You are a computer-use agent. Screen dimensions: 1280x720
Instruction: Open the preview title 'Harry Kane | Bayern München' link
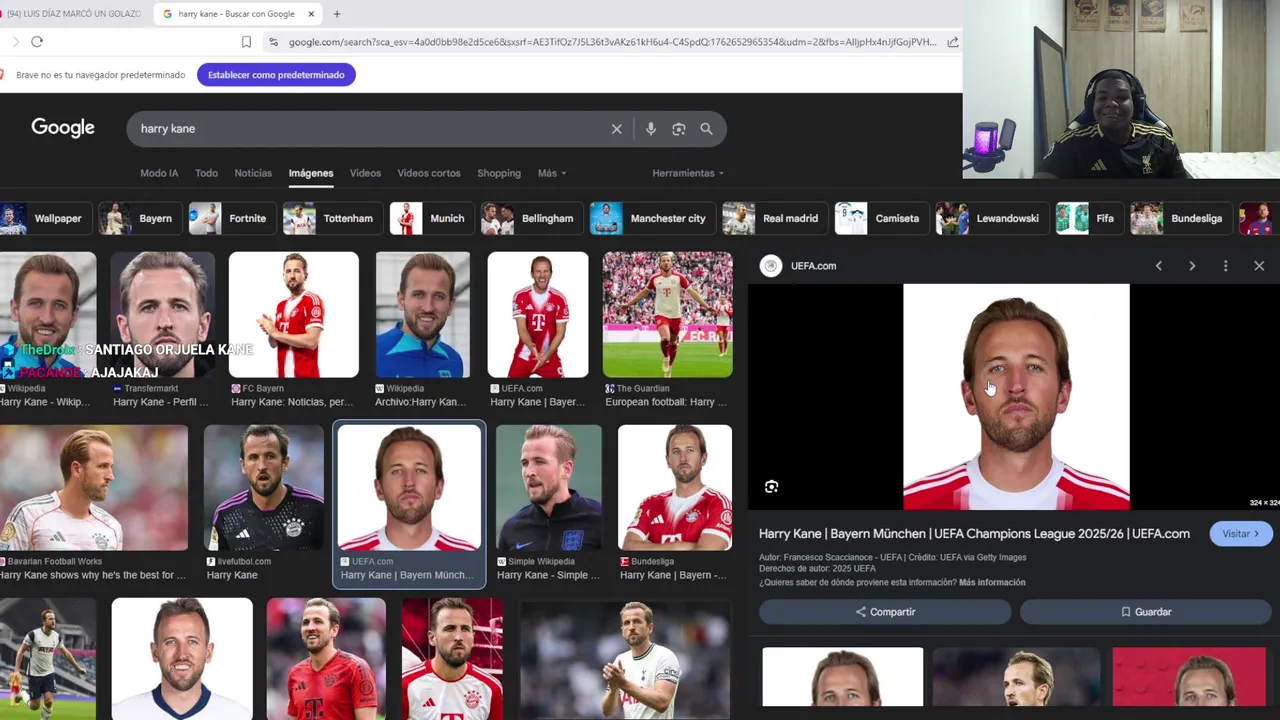974,534
